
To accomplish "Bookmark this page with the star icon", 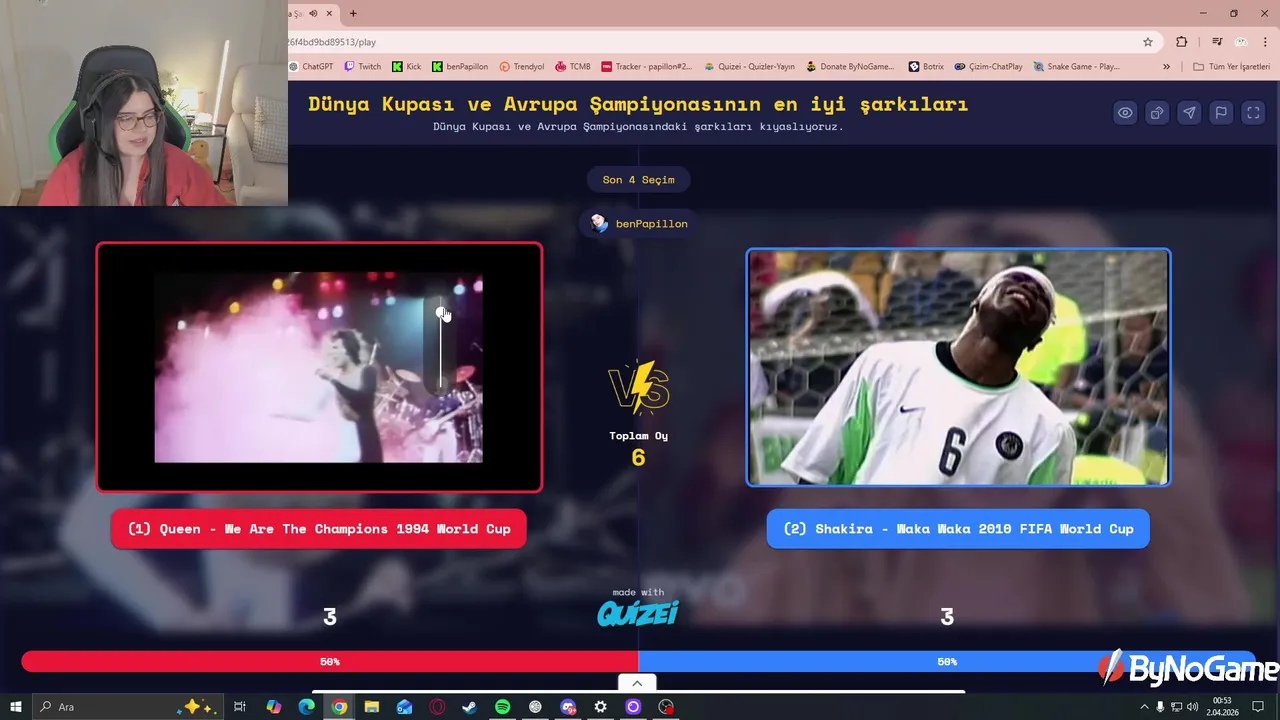I will (1148, 42).
